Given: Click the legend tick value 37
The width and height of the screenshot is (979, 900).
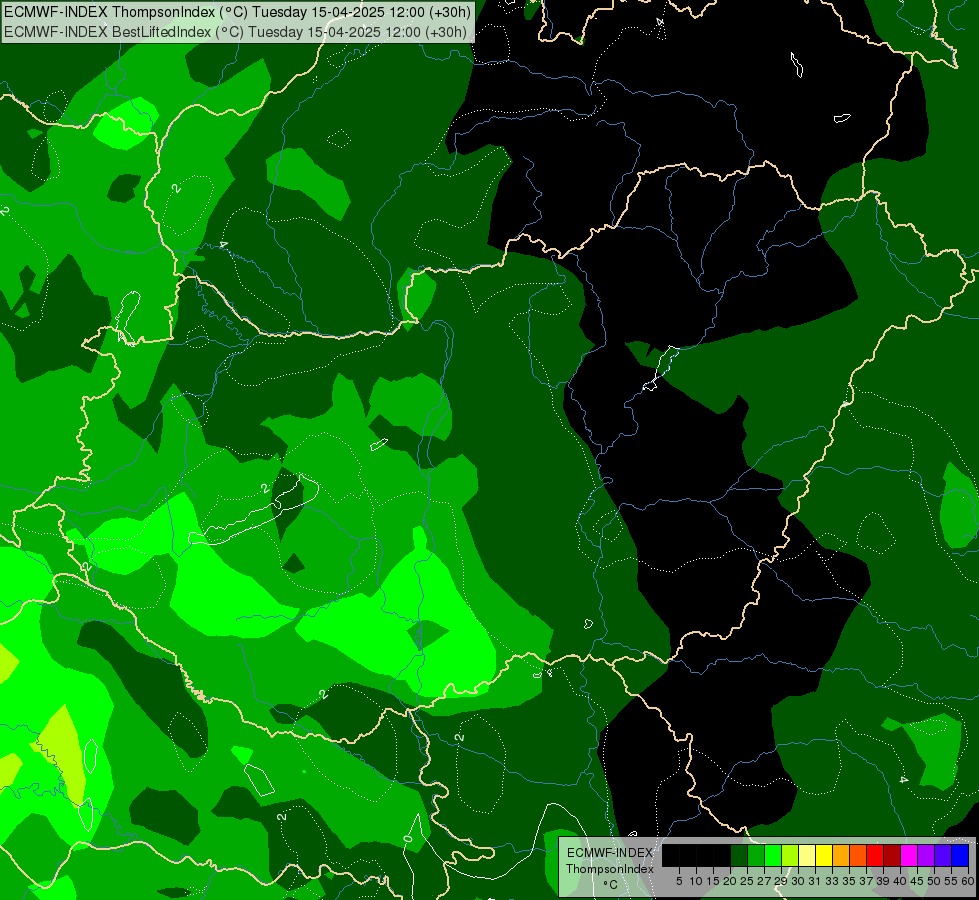Looking at the screenshot, I should (x=867, y=881).
